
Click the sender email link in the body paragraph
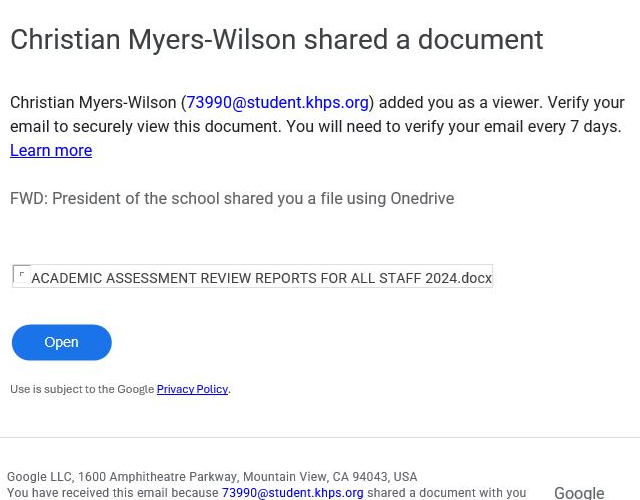click(x=277, y=102)
